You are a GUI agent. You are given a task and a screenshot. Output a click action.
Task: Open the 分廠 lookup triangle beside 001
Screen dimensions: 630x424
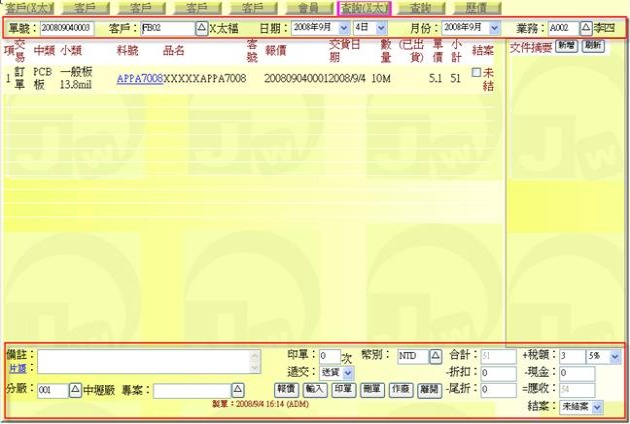point(75,390)
